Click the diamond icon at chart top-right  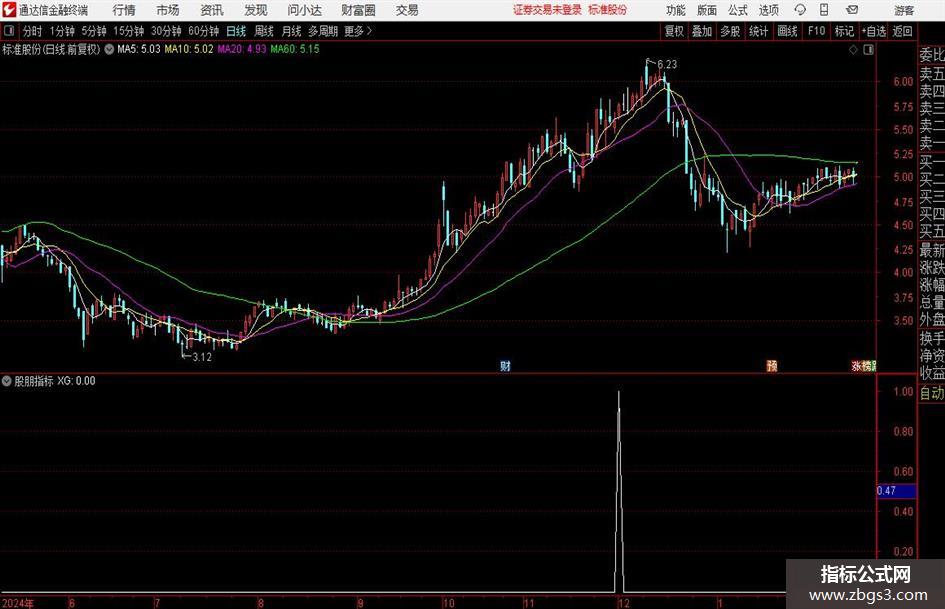853,50
